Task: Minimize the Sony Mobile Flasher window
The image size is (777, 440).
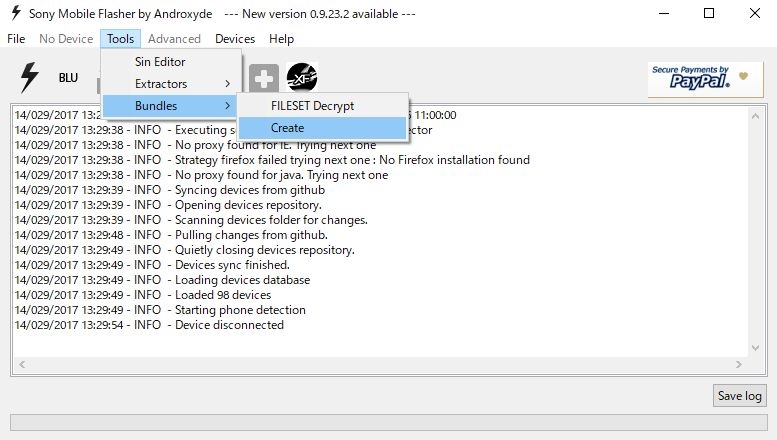Action: pos(664,13)
